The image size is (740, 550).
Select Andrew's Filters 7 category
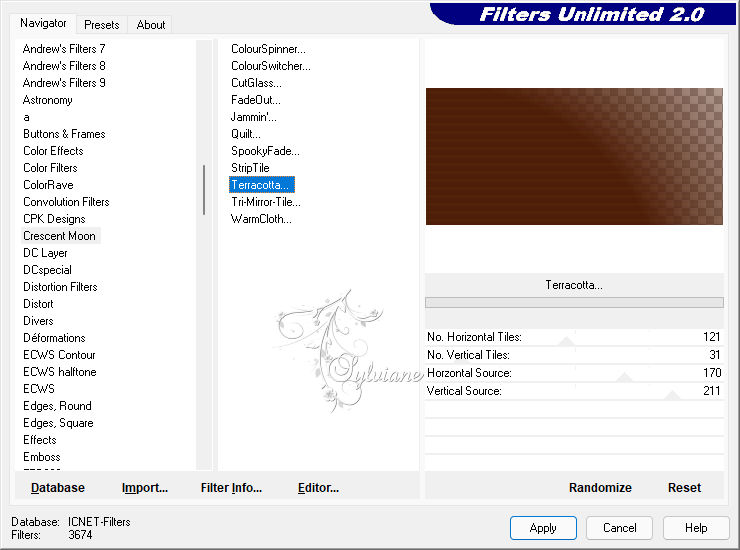pos(64,49)
